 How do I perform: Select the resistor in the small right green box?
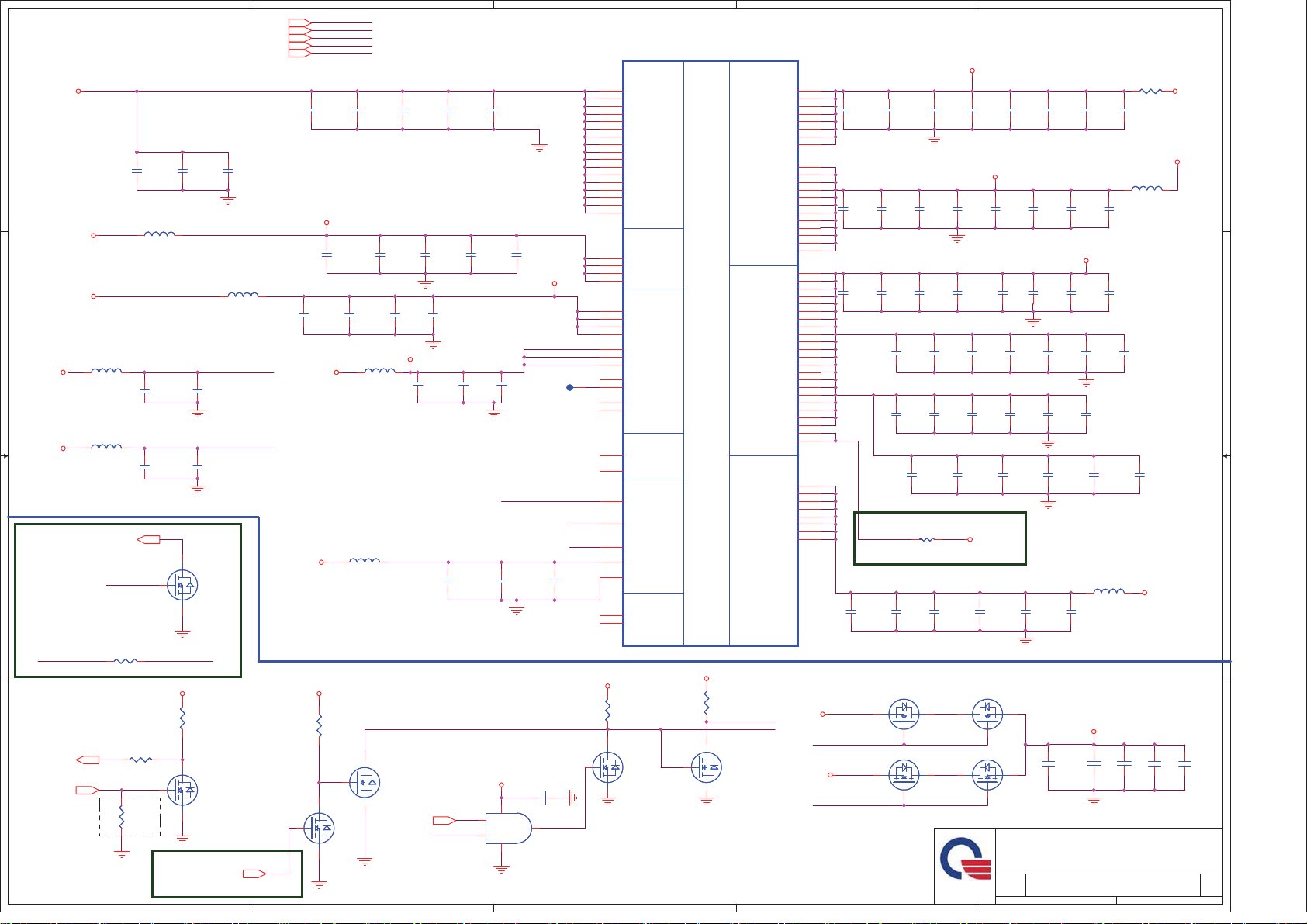(x=927, y=539)
